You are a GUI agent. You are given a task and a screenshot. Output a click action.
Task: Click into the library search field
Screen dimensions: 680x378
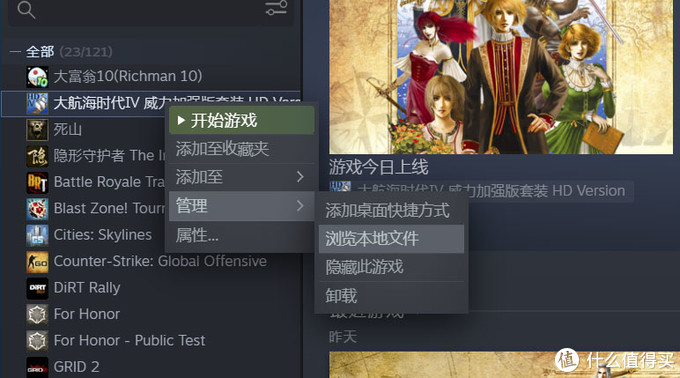(147, 10)
